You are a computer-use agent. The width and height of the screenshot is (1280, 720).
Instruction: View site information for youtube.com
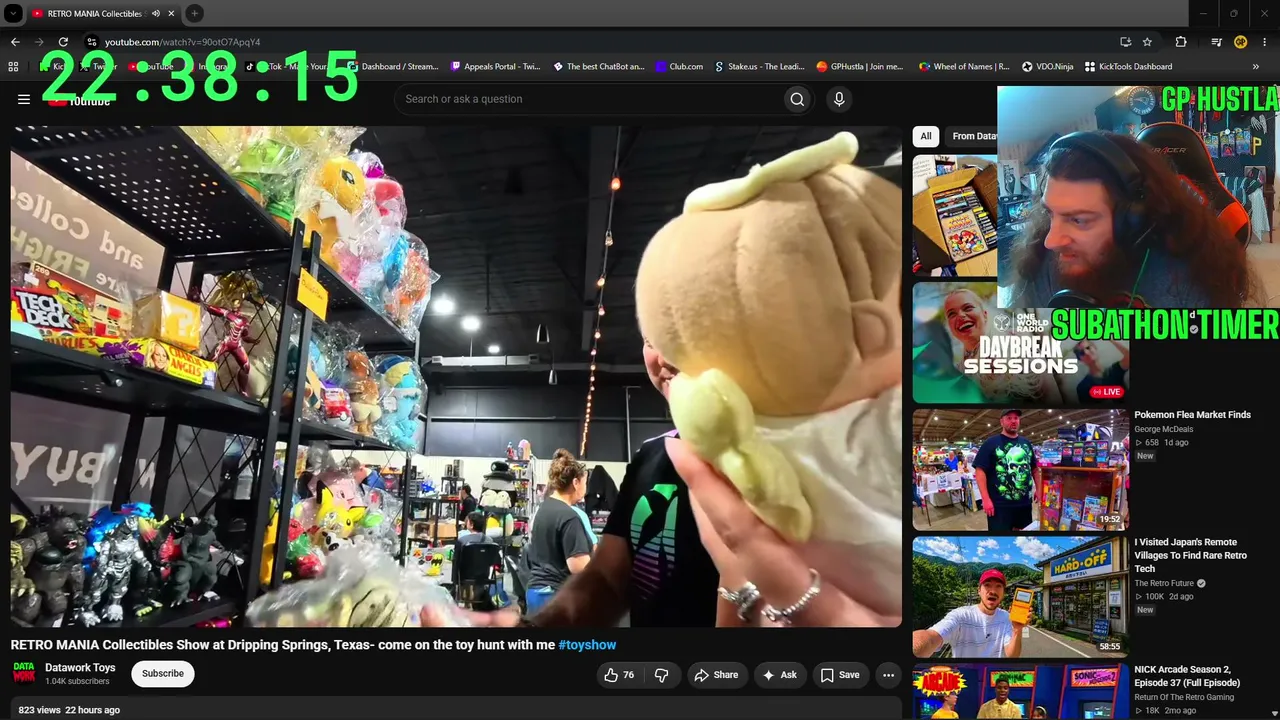(91, 42)
